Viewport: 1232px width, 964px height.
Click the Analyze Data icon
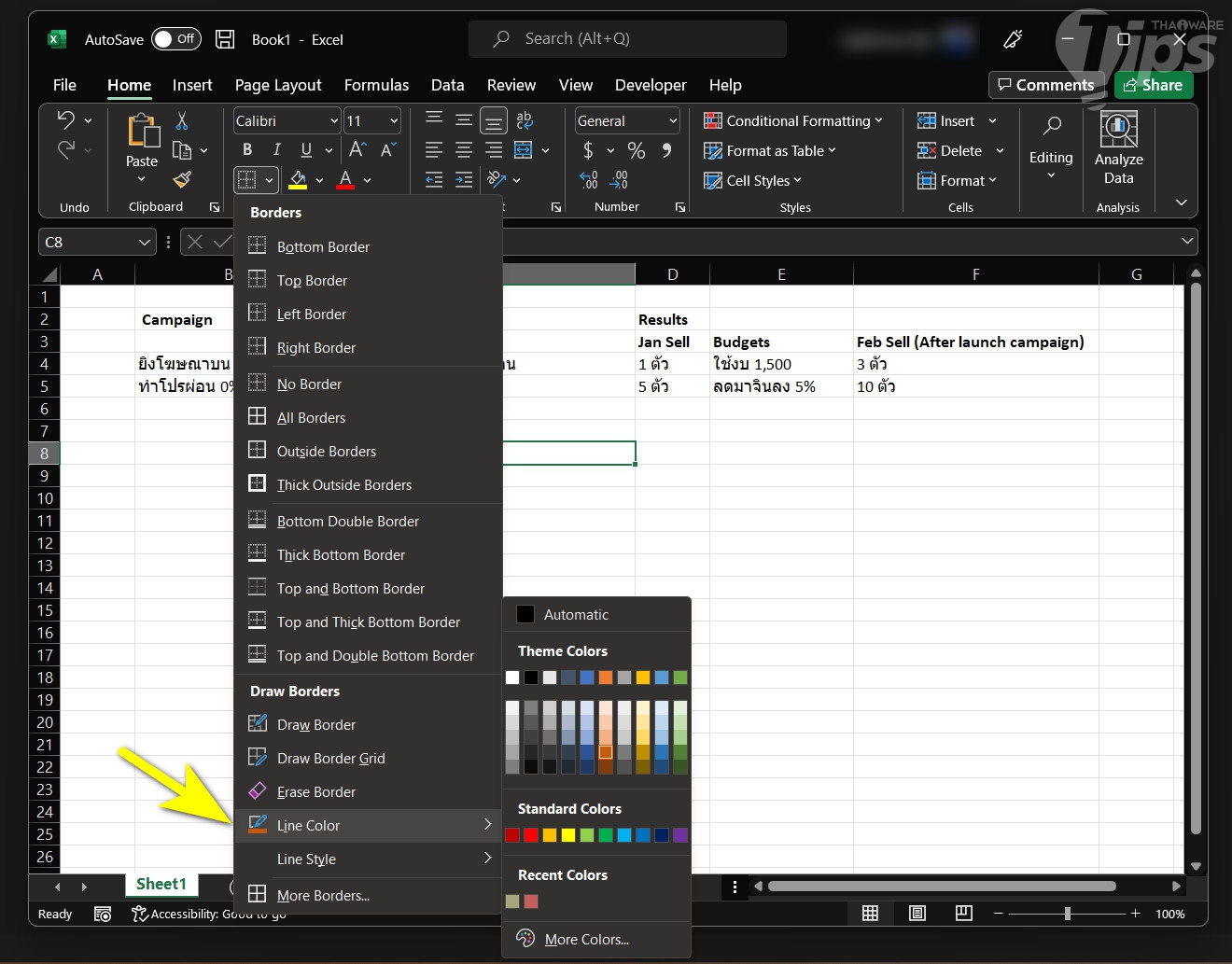1118,149
